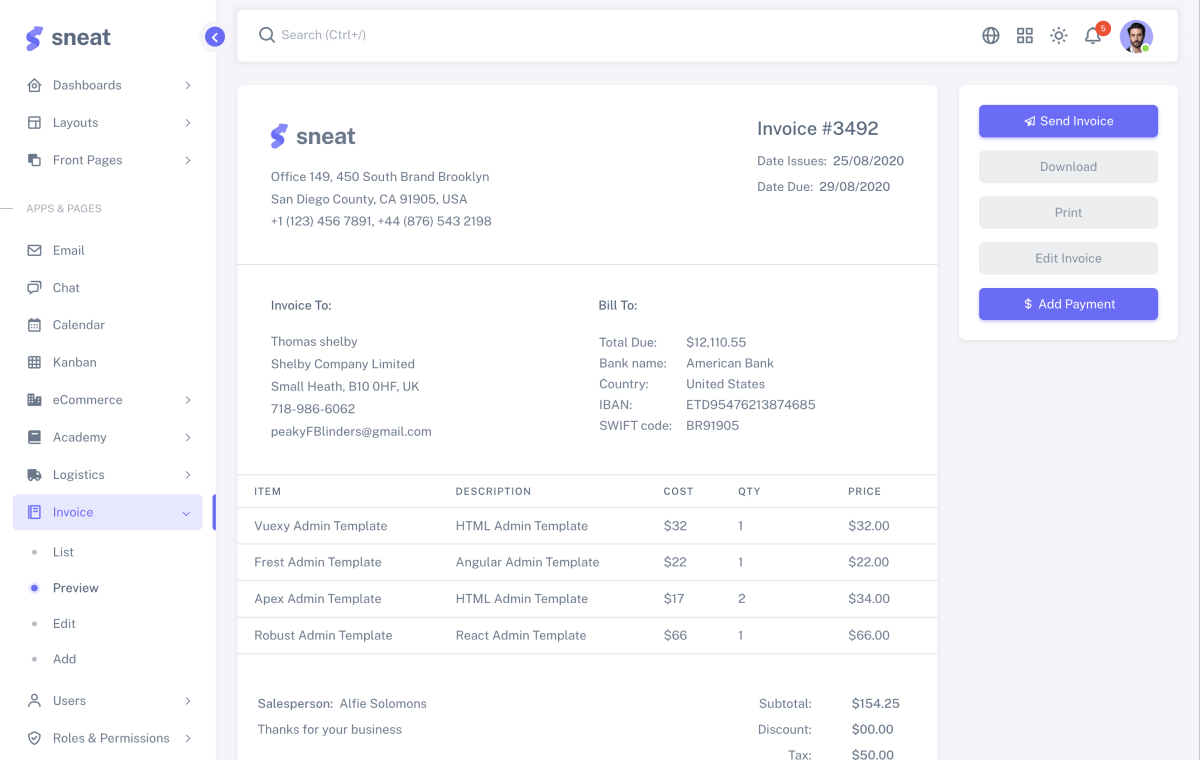
Task: Click the Send Invoice button
Action: (1068, 121)
